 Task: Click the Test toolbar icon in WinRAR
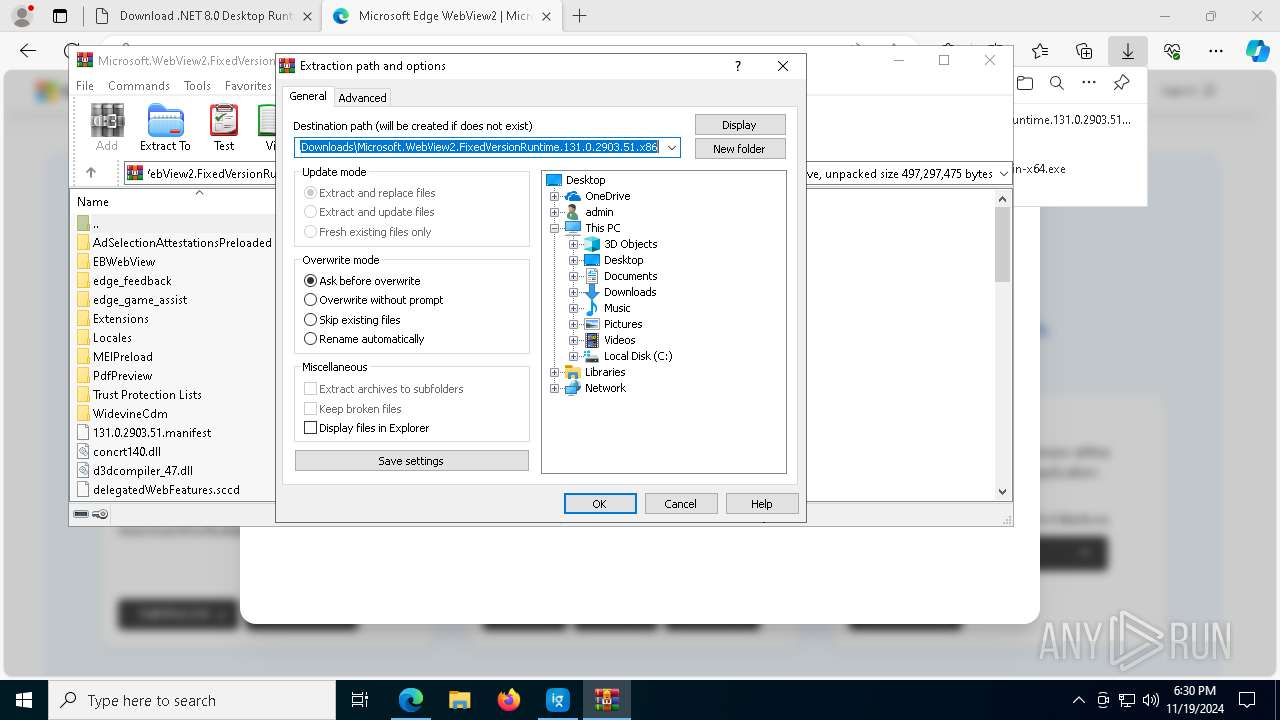tap(224, 128)
